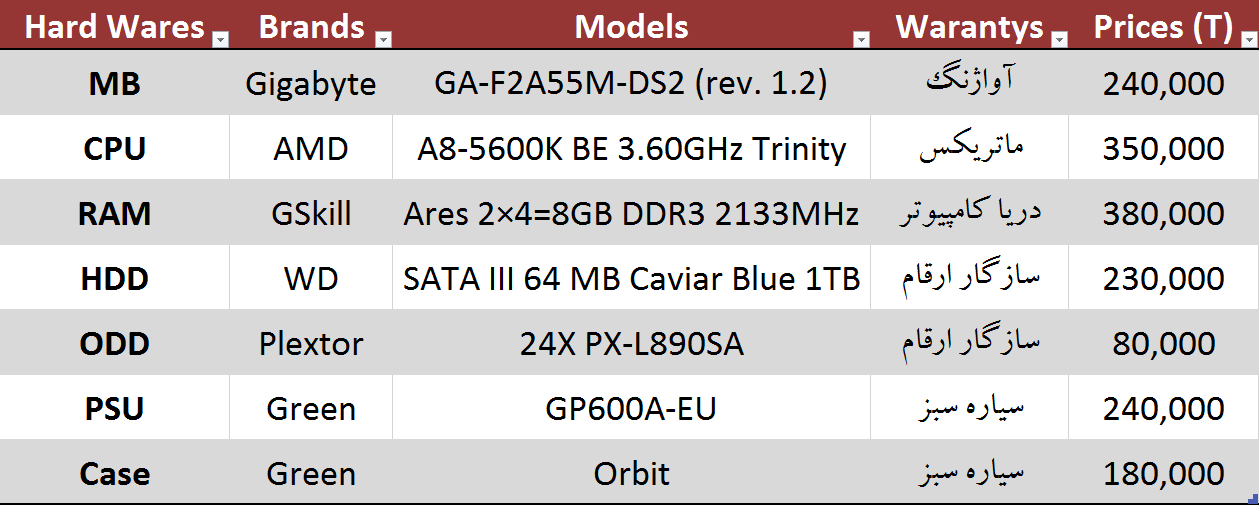Viewport: 1259px width, 505px height.
Task: Expand the Models column filter arrow
Action: pos(860,39)
